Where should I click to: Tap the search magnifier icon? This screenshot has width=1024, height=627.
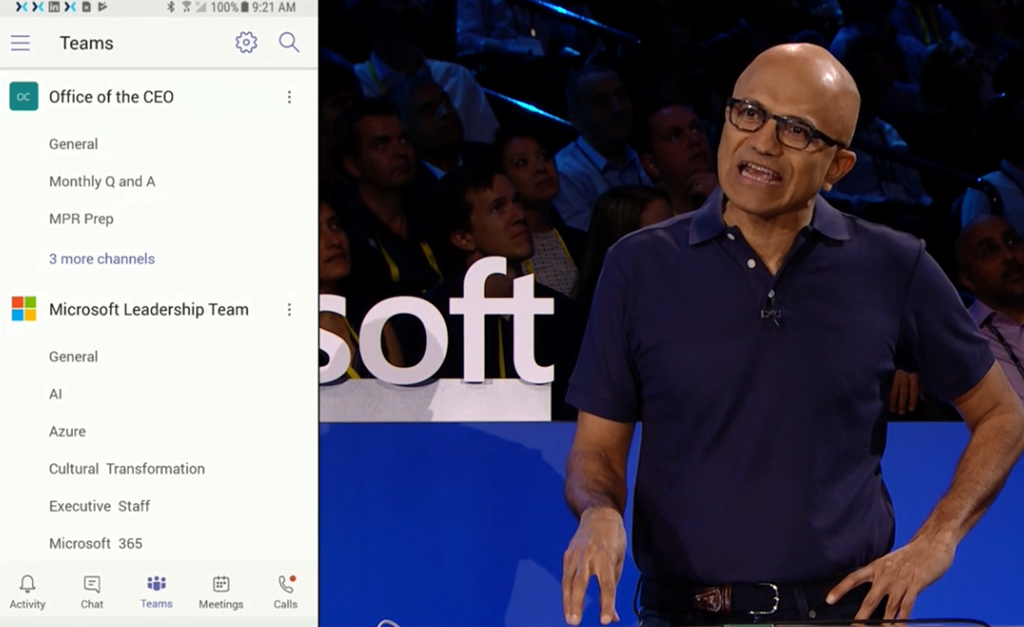289,42
